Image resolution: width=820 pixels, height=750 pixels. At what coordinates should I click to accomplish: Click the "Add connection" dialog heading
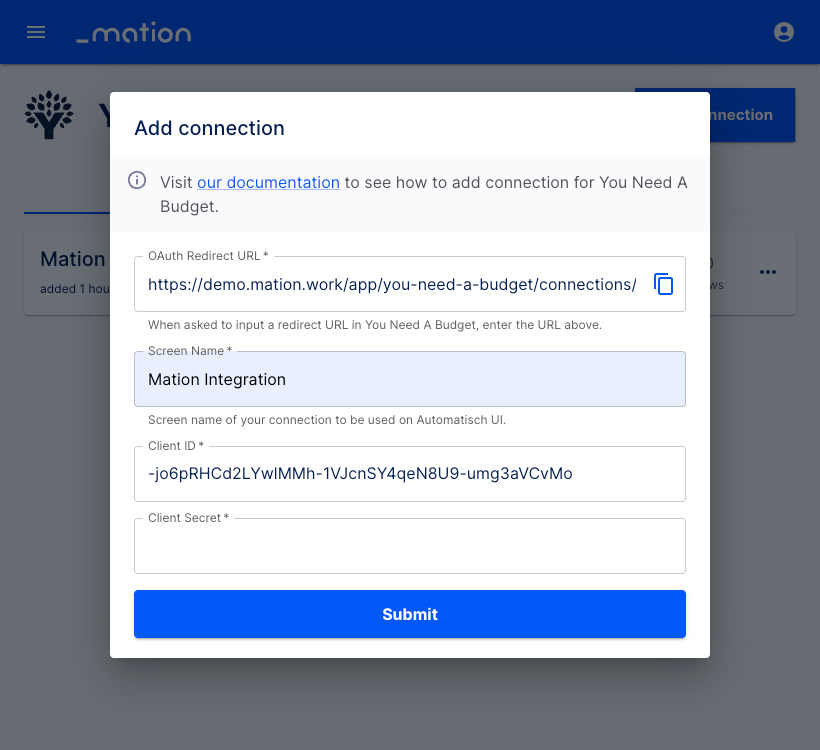(209, 128)
